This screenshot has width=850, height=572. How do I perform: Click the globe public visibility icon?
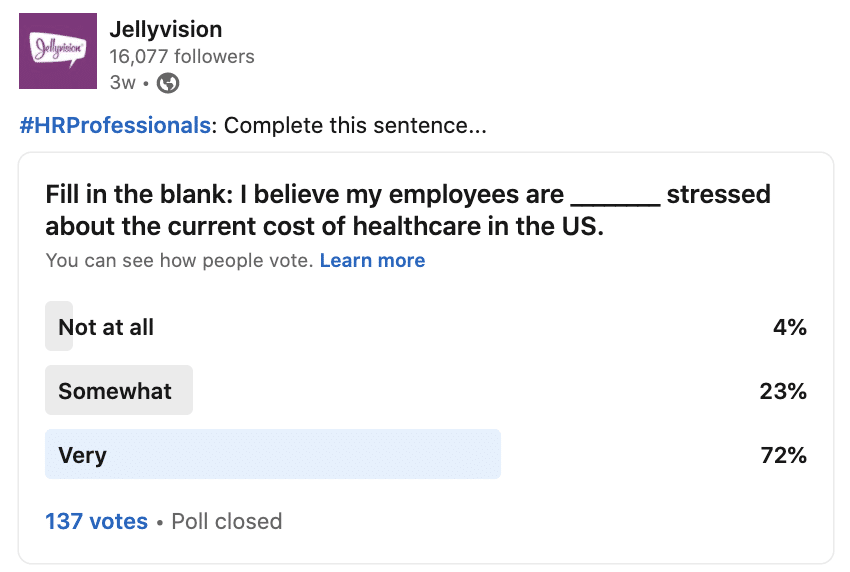click(x=168, y=83)
